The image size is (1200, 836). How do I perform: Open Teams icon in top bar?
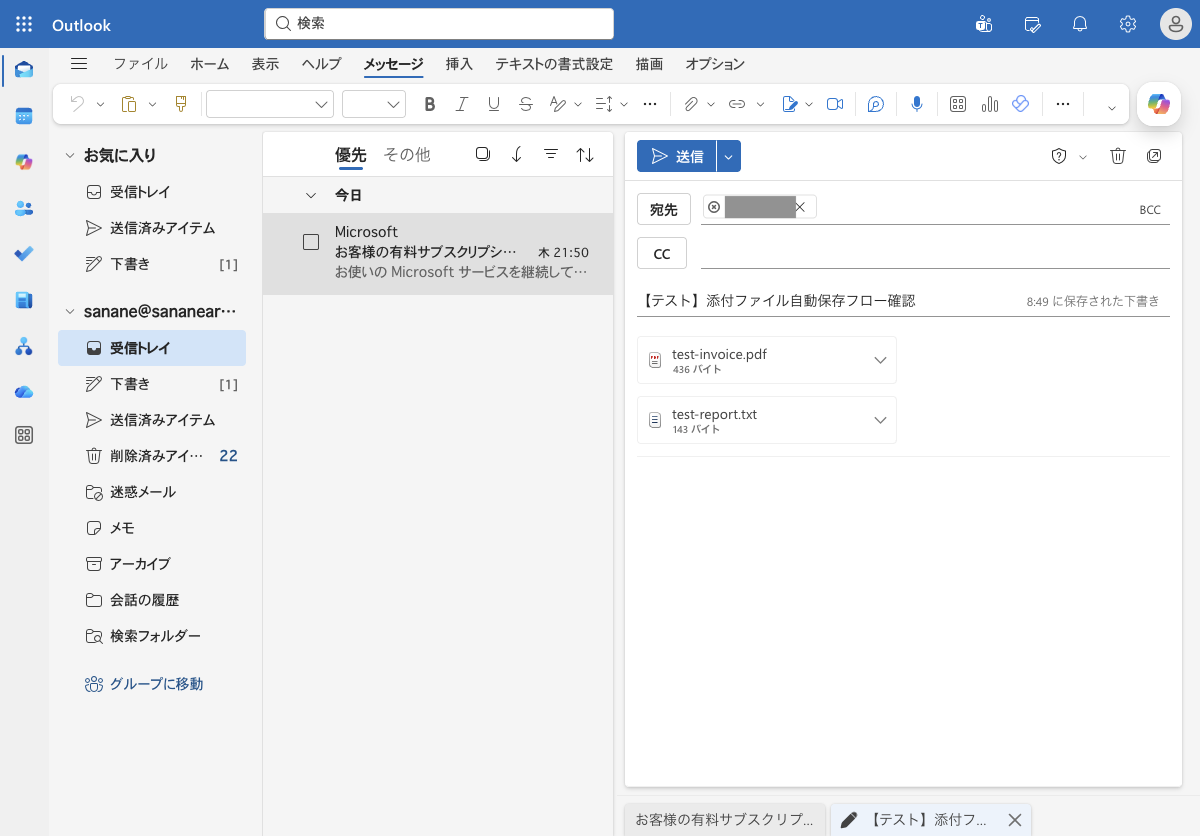tap(984, 25)
